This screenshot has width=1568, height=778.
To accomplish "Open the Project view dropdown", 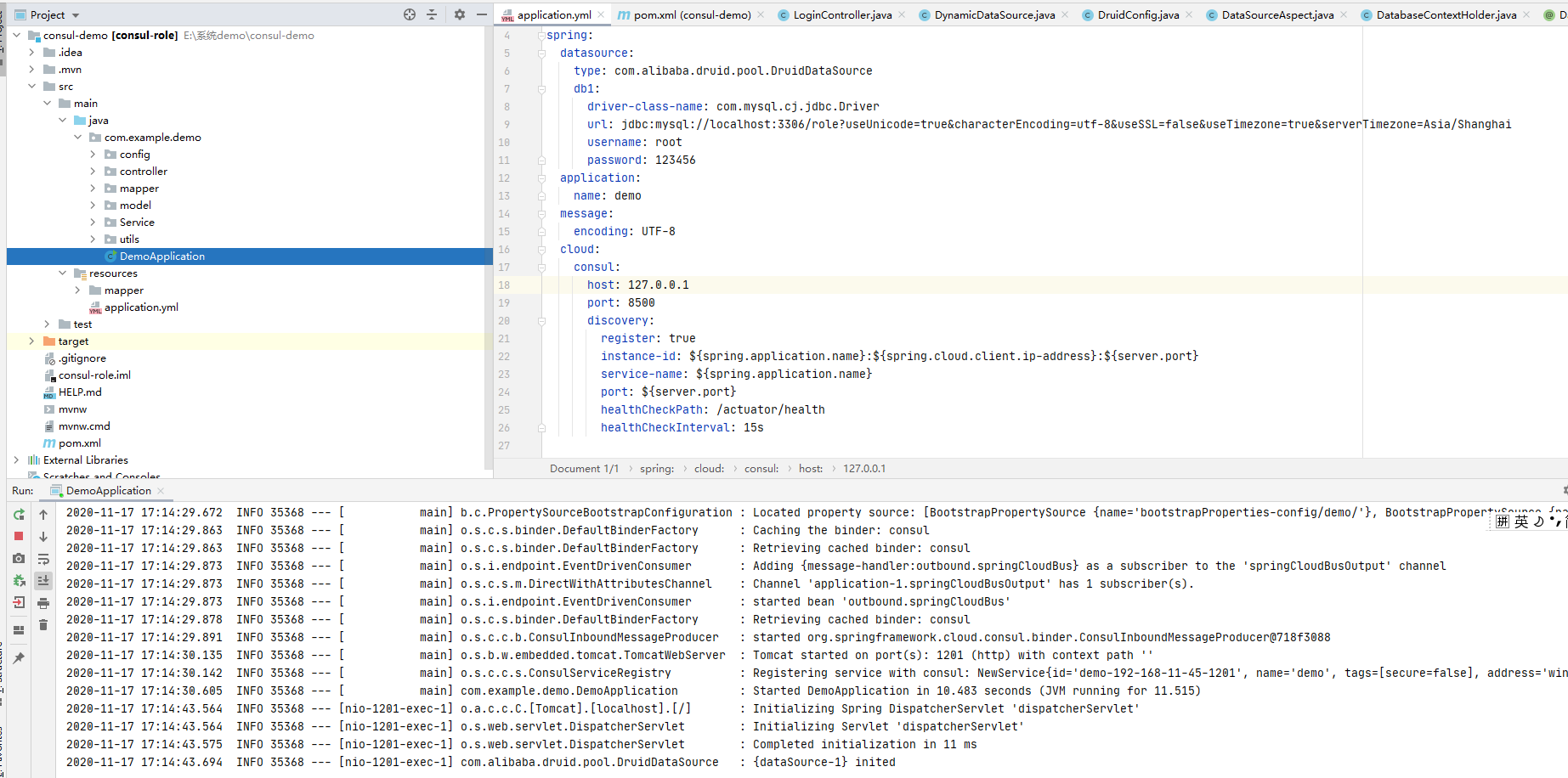I will point(76,15).
